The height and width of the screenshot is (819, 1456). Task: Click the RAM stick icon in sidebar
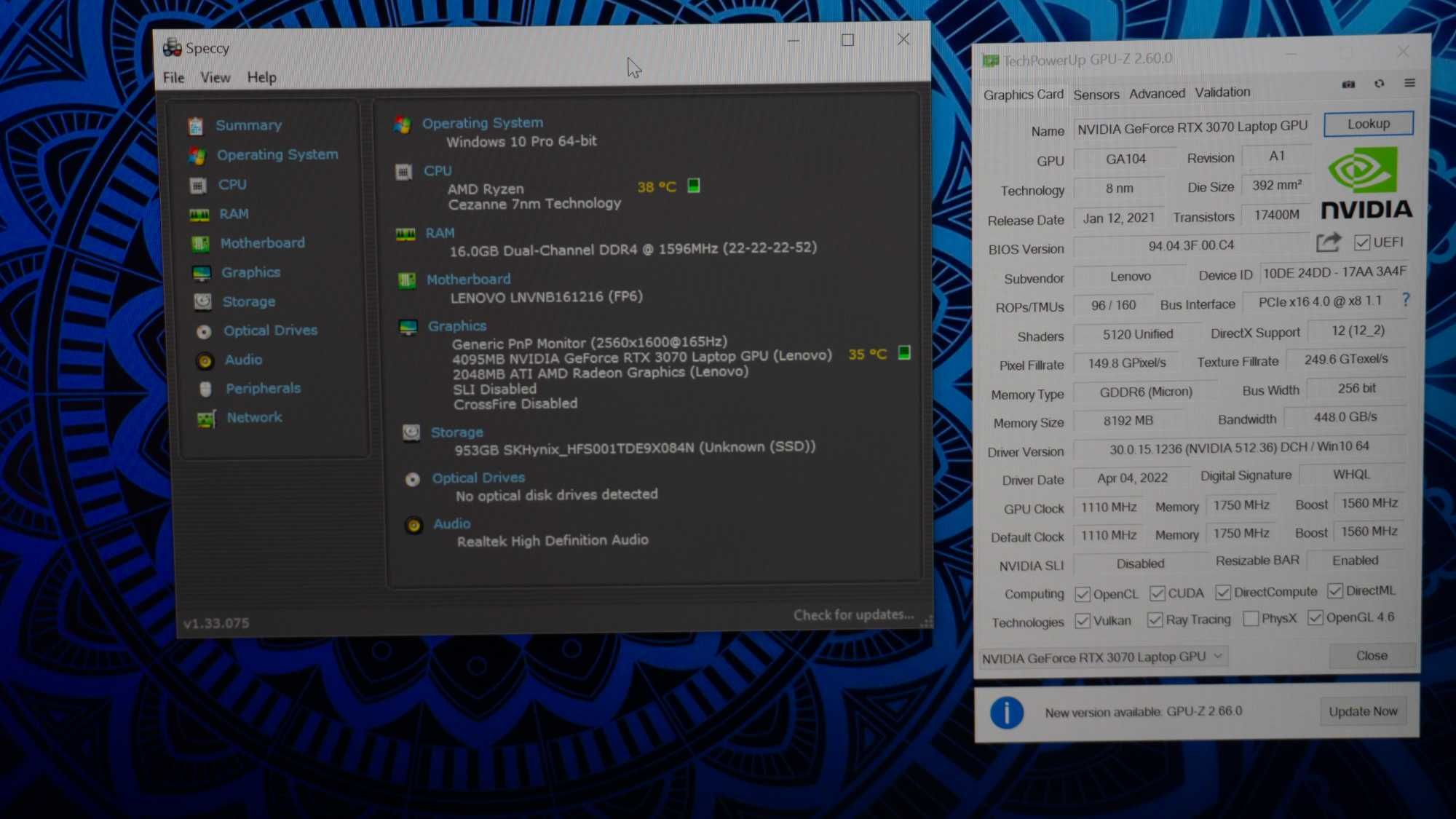(199, 215)
